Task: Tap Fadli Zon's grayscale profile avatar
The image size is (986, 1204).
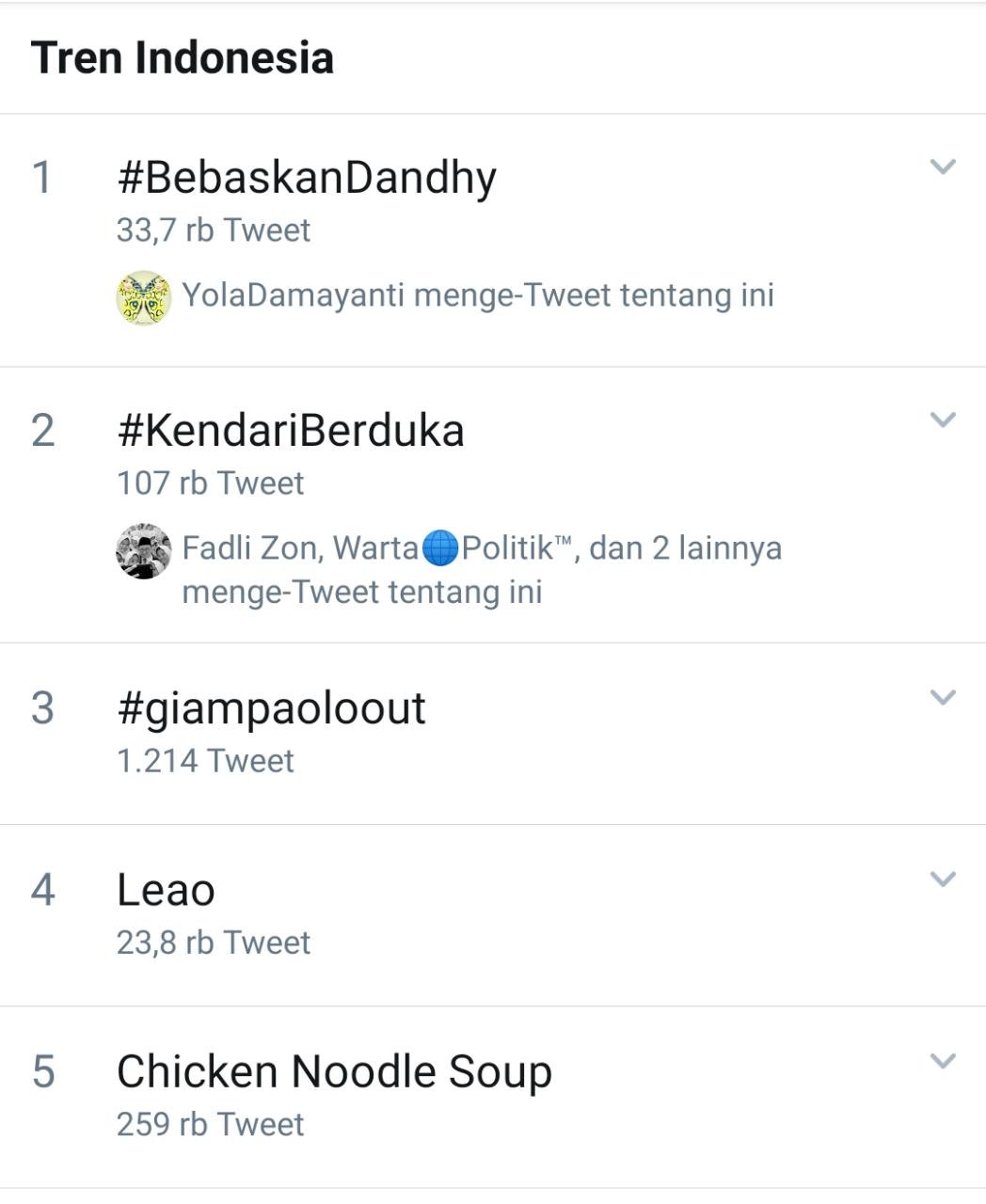Action: pyautogui.click(x=143, y=551)
